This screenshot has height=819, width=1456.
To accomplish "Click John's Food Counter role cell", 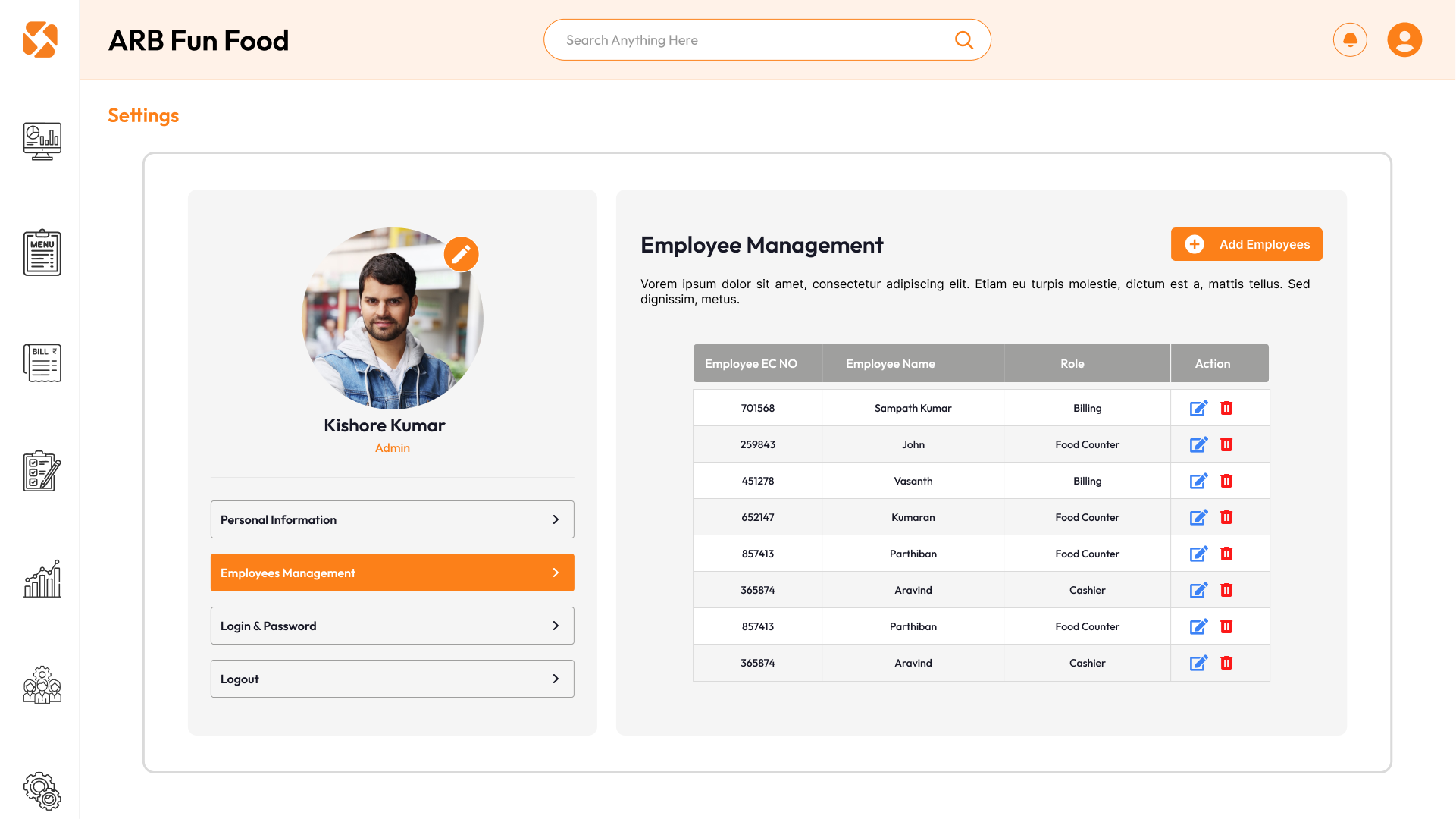I will click(x=1087, y=444).
